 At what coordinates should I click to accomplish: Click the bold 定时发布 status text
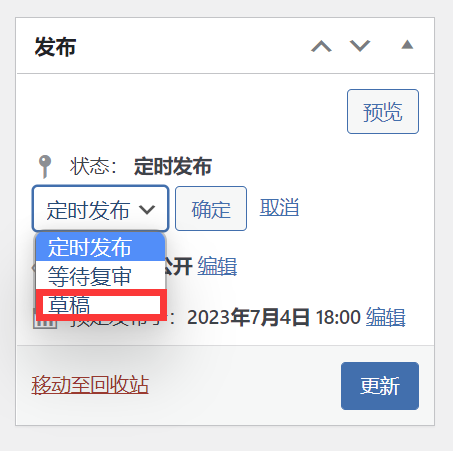pos(173,166)
